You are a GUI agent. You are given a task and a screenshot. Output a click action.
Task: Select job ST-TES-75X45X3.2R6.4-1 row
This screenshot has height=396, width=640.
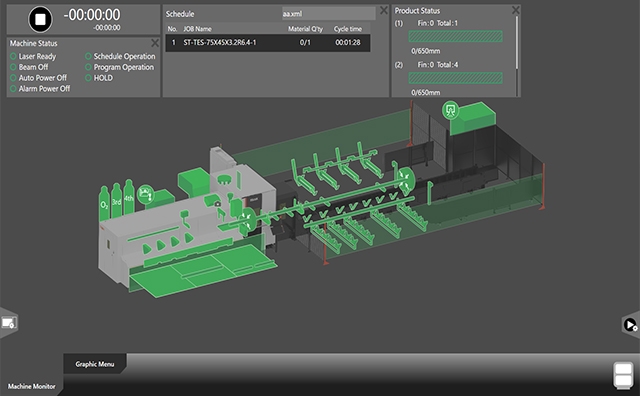[268, 42]
